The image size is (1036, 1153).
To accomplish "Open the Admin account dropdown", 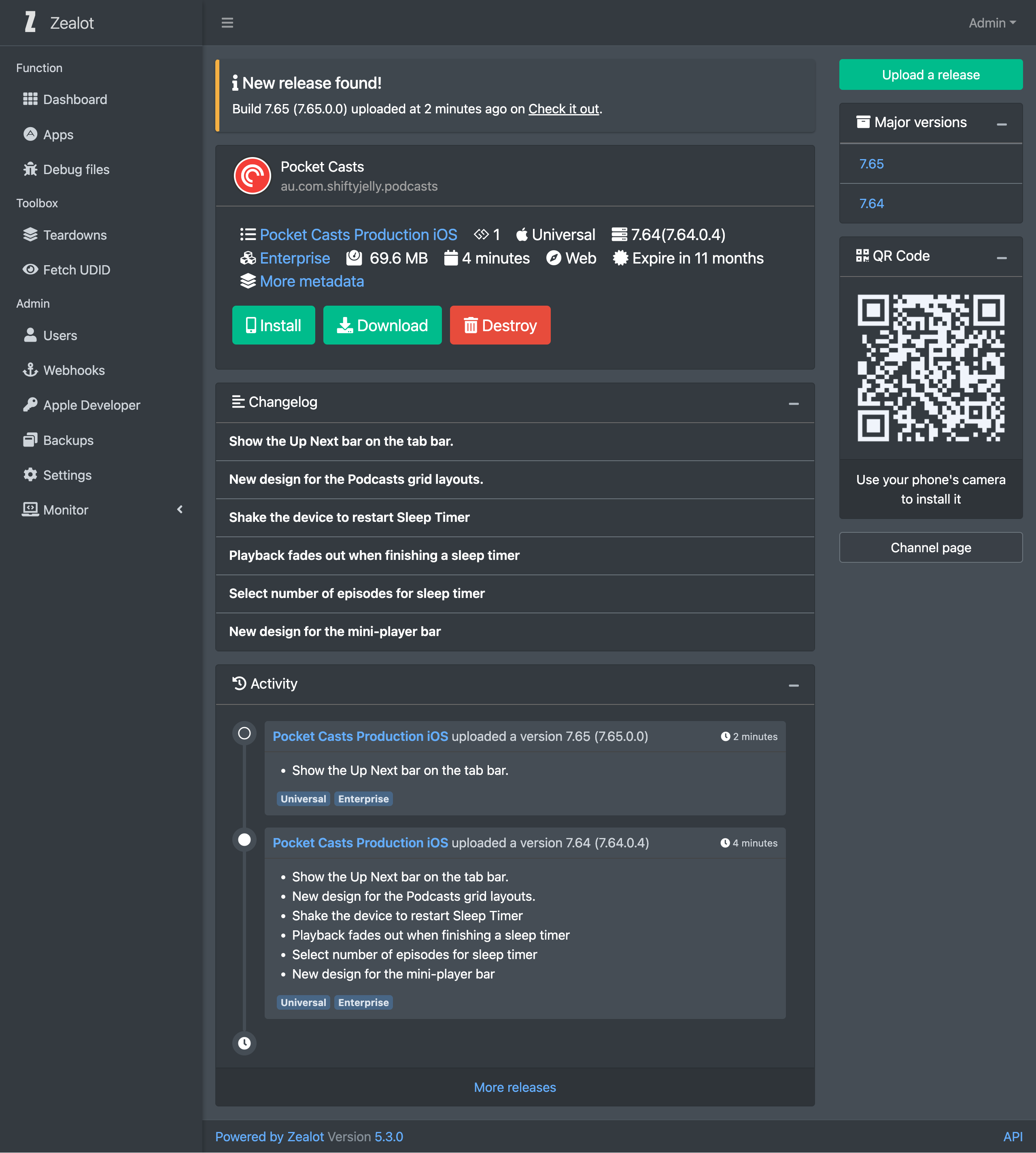I will point(991,23).
